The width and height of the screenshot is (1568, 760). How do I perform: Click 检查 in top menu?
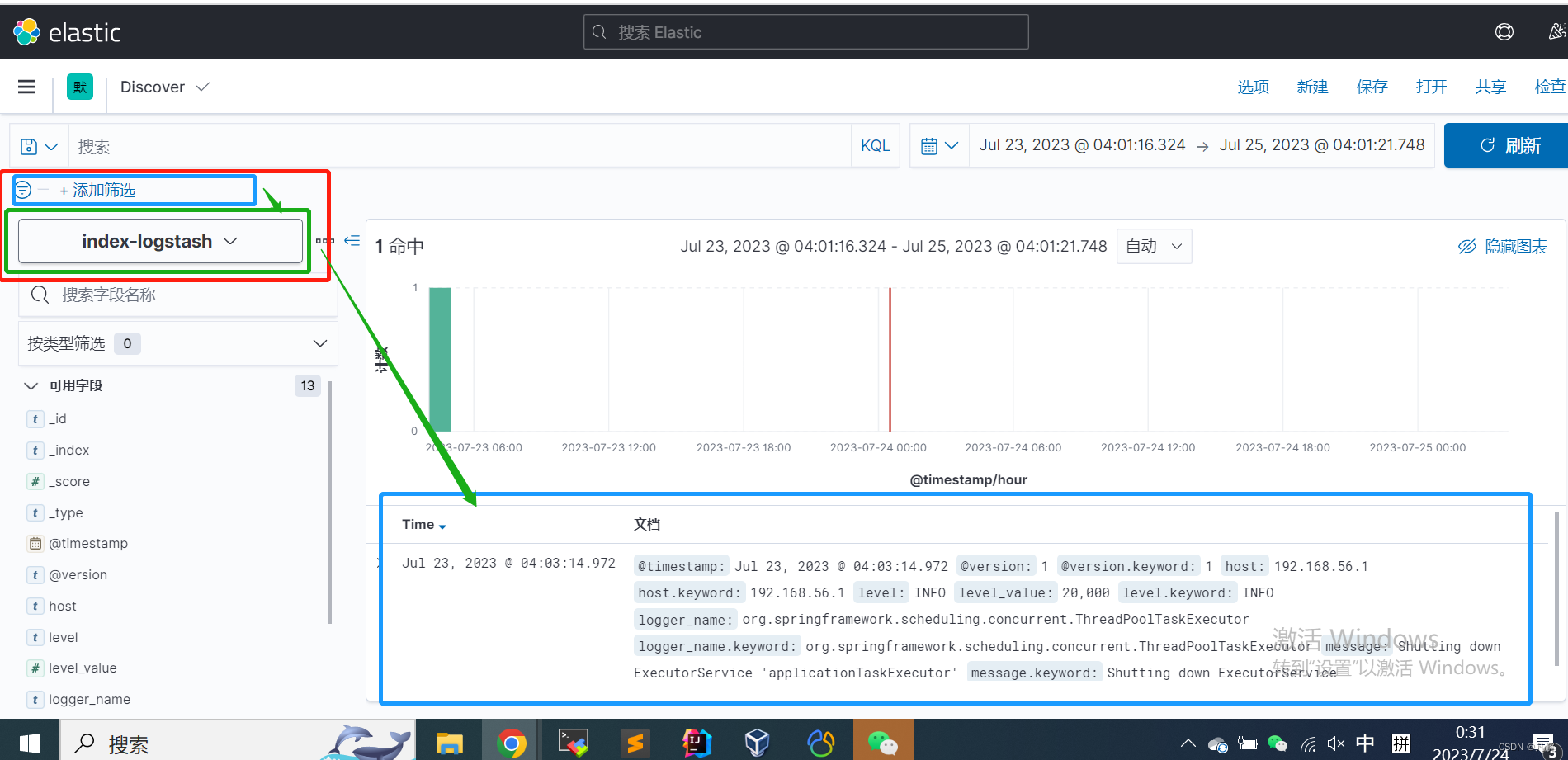[x=1550, y=87]
